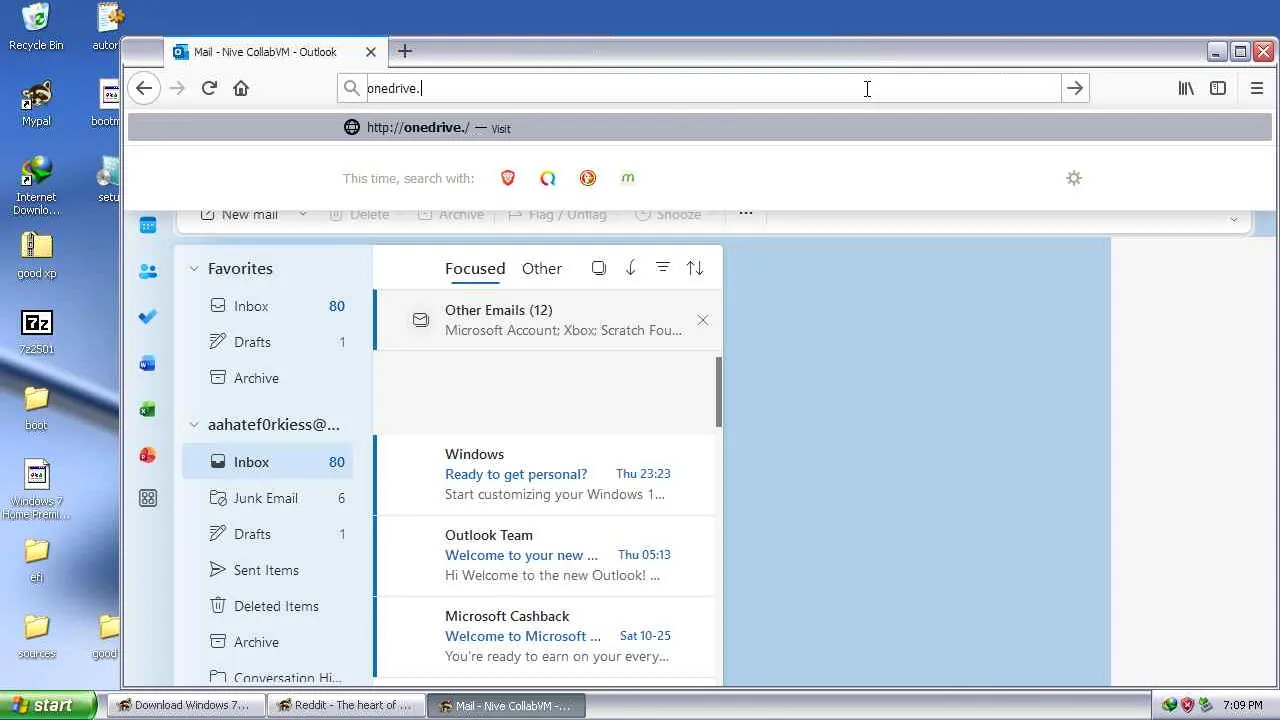Launch Excel from the Outlook sidebar
This screenshot has height=720, width=1280.
pyautogui.click(x=148, y=410)
